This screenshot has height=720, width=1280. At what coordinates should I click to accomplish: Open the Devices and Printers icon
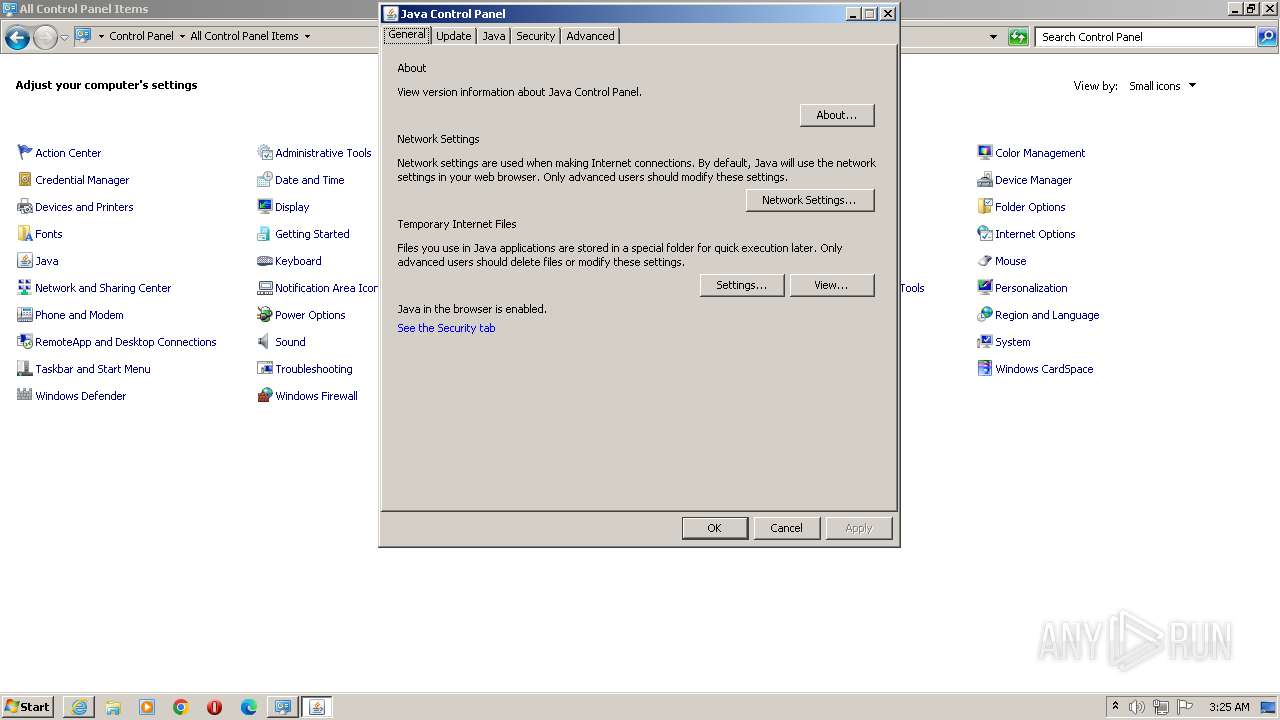click(25, 207)
